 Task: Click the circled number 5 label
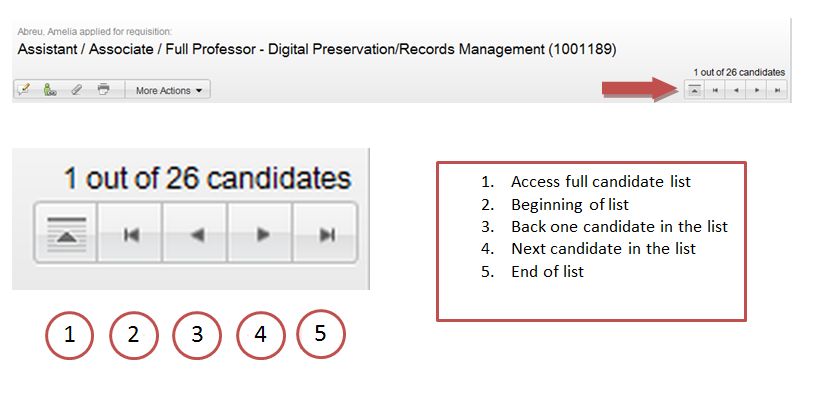coord(321,333)
